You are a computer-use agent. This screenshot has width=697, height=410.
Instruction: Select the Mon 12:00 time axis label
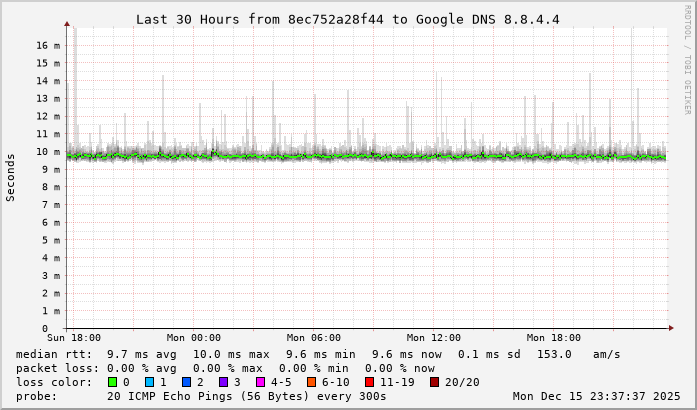(x=433, y=338)
